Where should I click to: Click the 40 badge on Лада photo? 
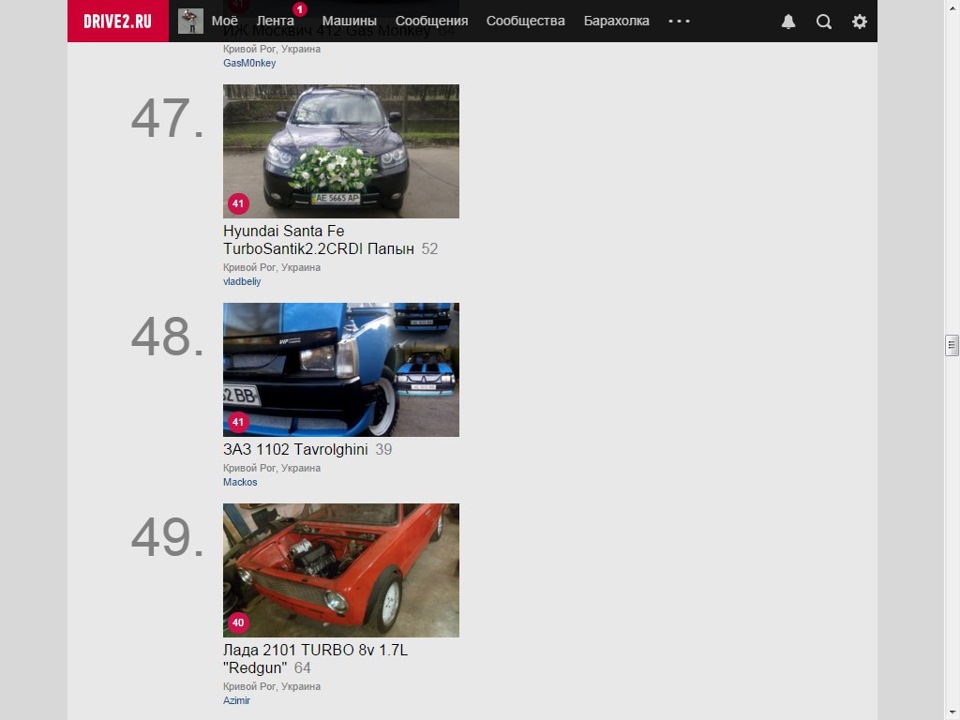pos(238,623)
